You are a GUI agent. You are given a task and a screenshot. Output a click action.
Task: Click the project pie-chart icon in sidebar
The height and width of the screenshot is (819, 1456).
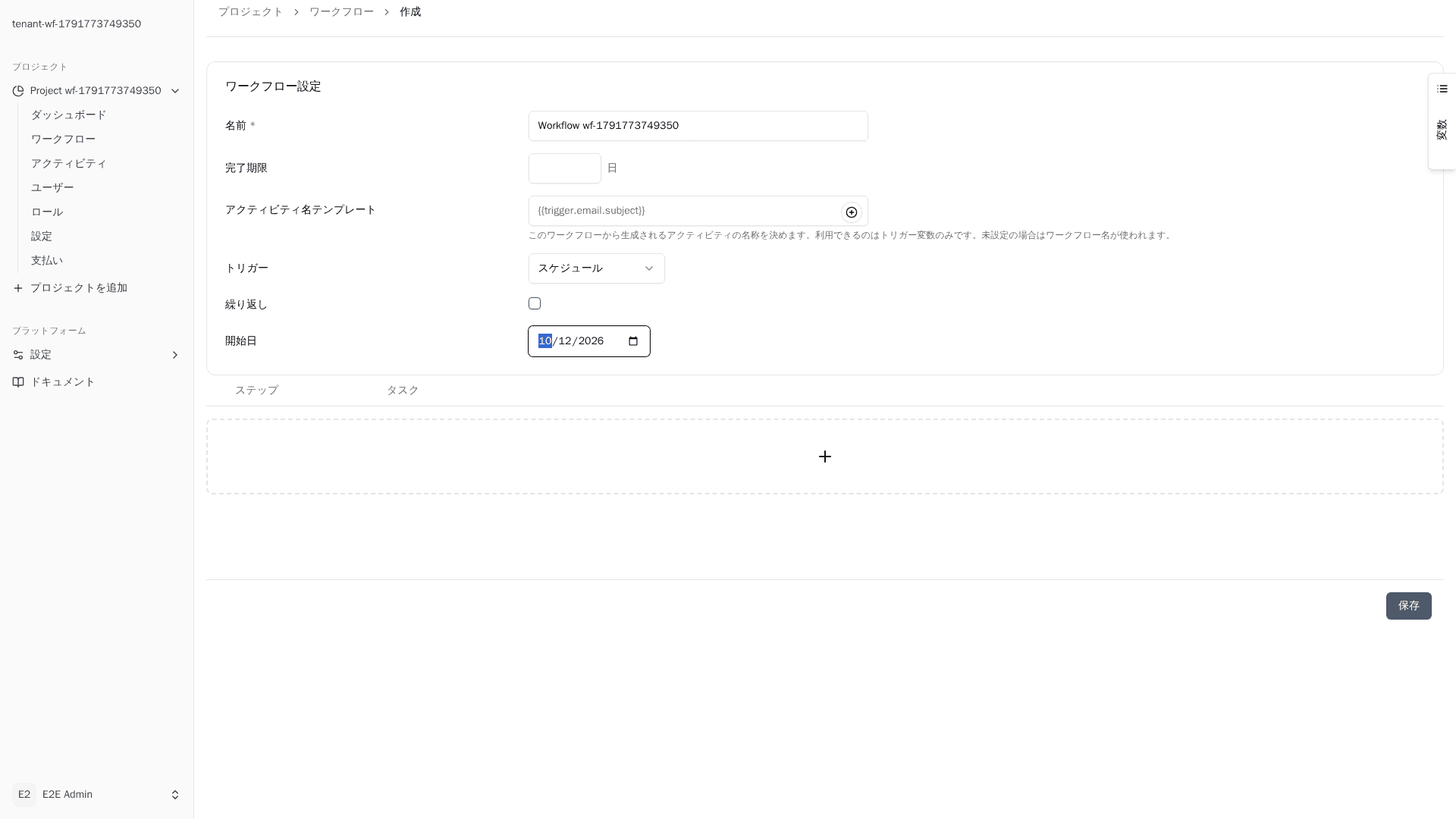coord(18,91)
